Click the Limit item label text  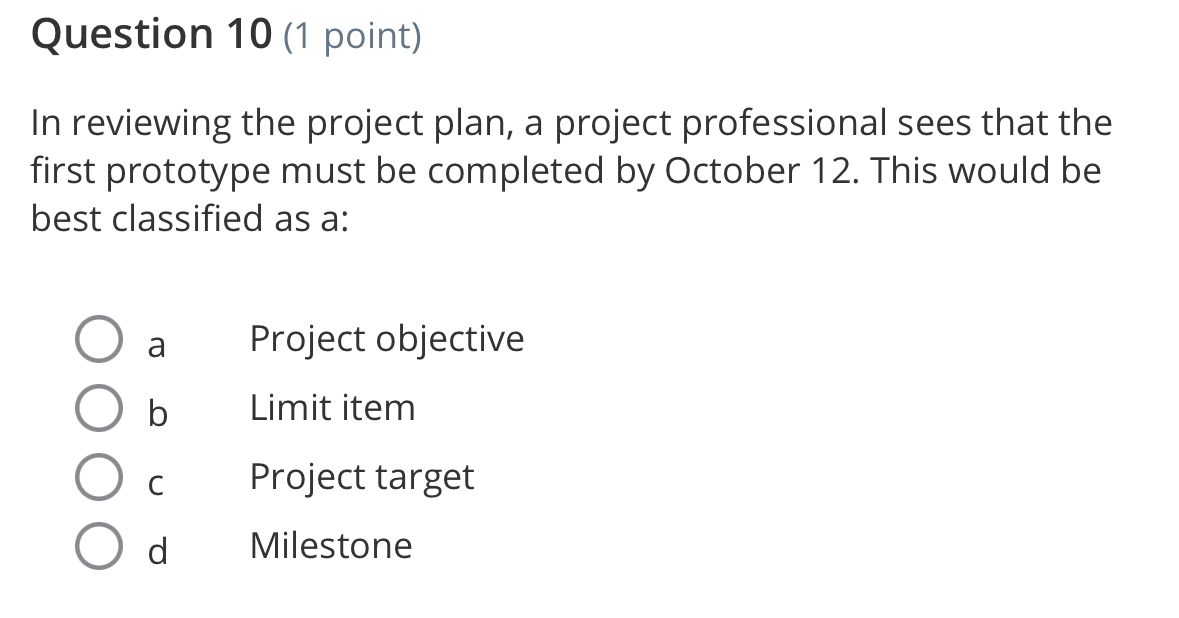(x=333, y=408)
